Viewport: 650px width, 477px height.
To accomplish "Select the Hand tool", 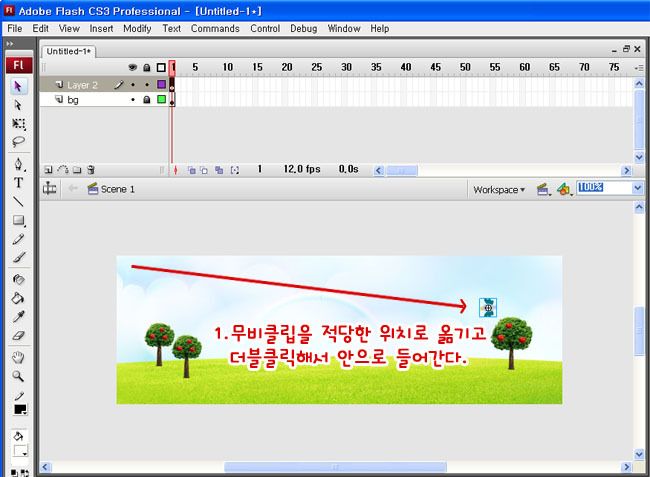I will pos(18,357).
